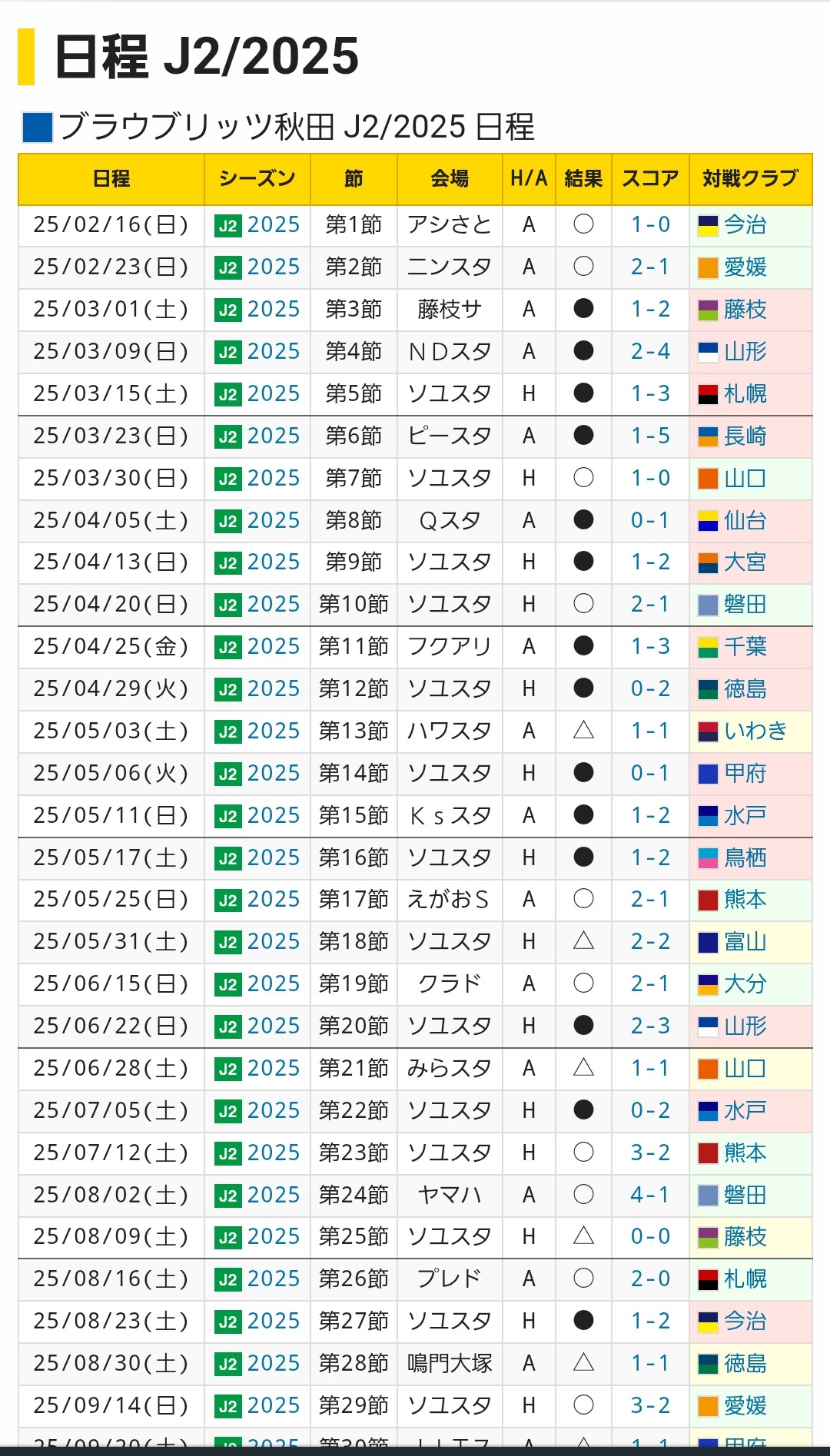Image resolution: width=830 pixels, height=1456 pixels.
Task: Click the 結果 column header
Action: click(x=583, y=179)
